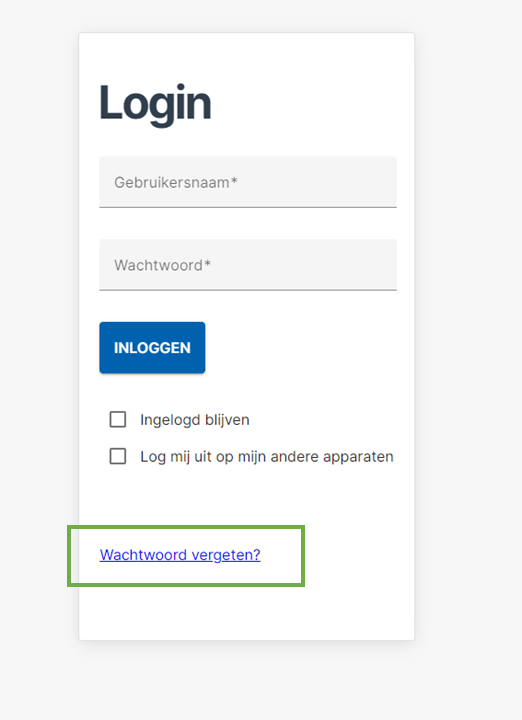Click the underline of the Wachtwoord field
The height and width of the screenshot is (720, 522).
pos(248,290)
